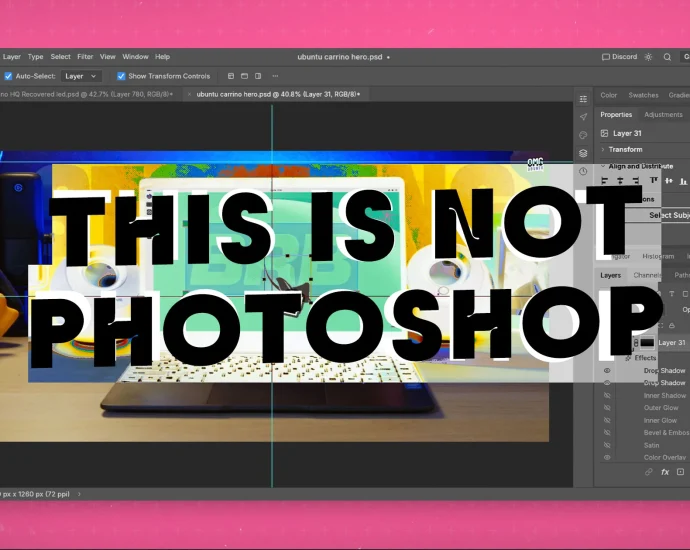The height and width of the screenshot is (550, 690).
Task: Uncheck the Auto-Select checkbox
Action: (x=8, y=76)
